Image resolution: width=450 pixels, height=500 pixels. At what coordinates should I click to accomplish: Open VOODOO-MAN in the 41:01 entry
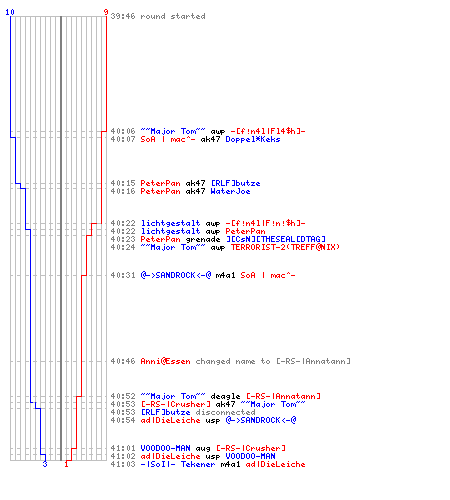pos(165,448)
